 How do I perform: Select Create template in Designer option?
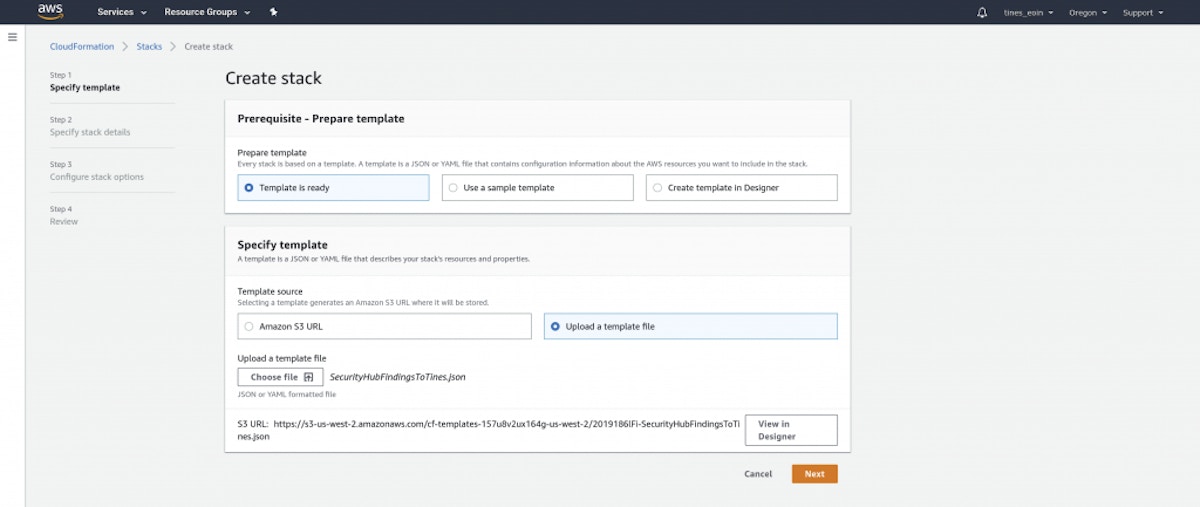click(657, 188)
